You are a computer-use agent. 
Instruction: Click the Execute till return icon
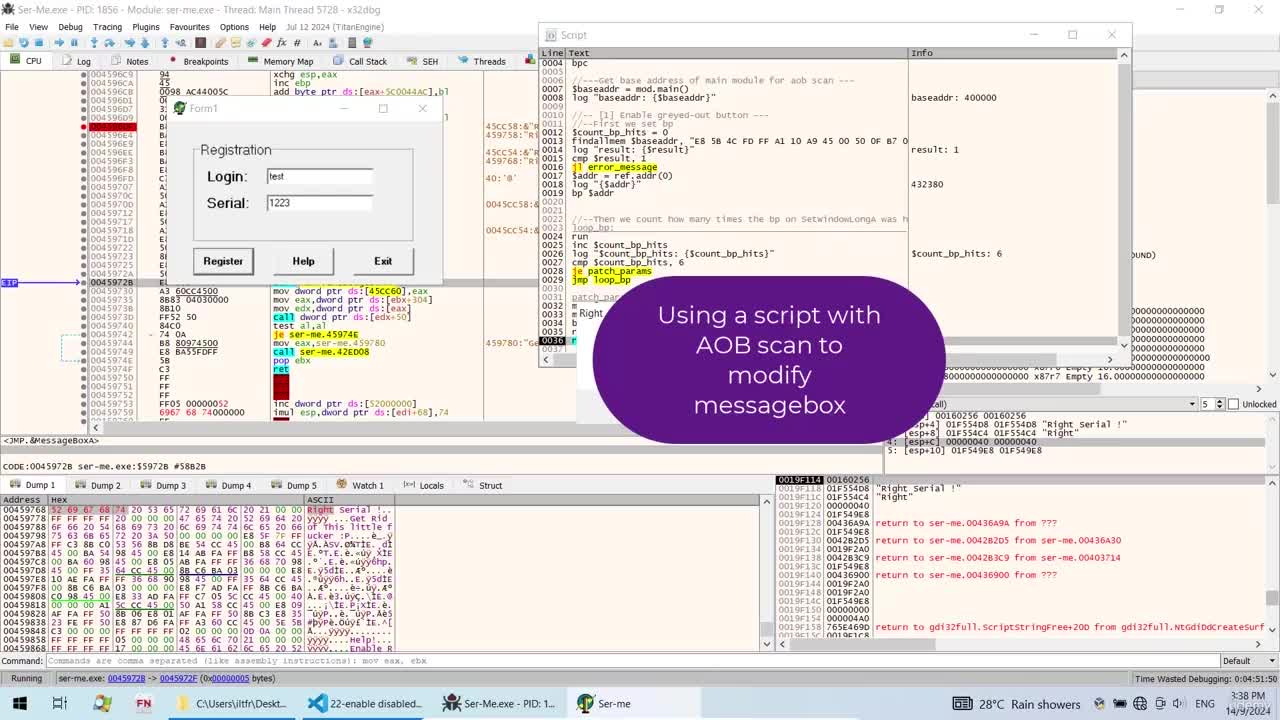[x=165, y=43]
